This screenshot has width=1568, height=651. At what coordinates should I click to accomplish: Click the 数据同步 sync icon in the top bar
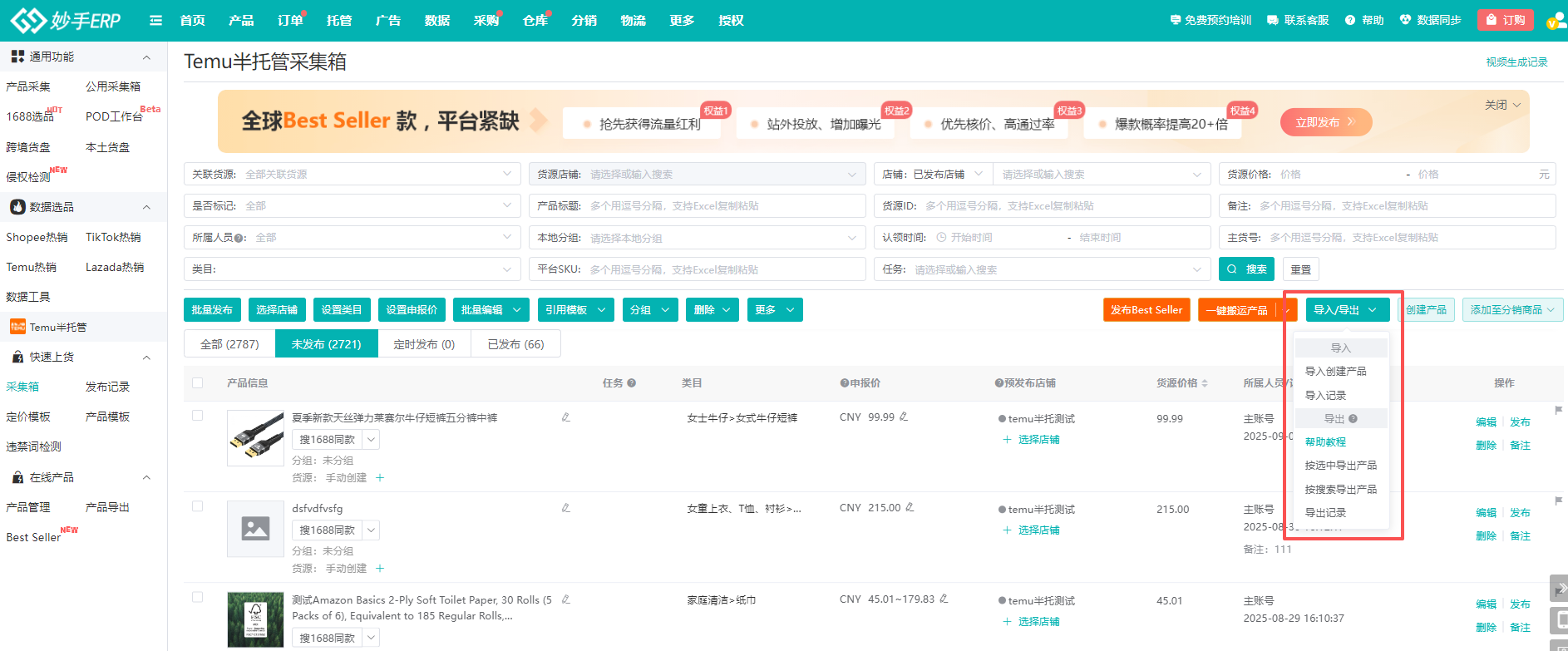(x=1405, y=20)
